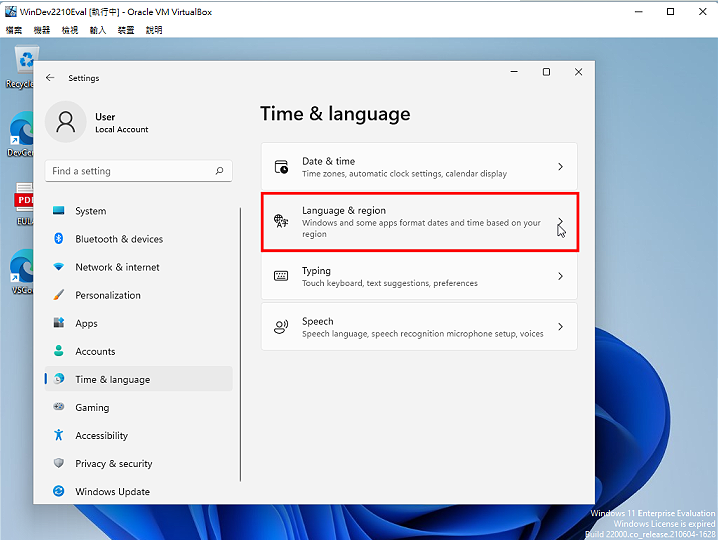The image size is (718, 540).
Task: Minimize the Settings window
Action: click(x=514, y=72)
